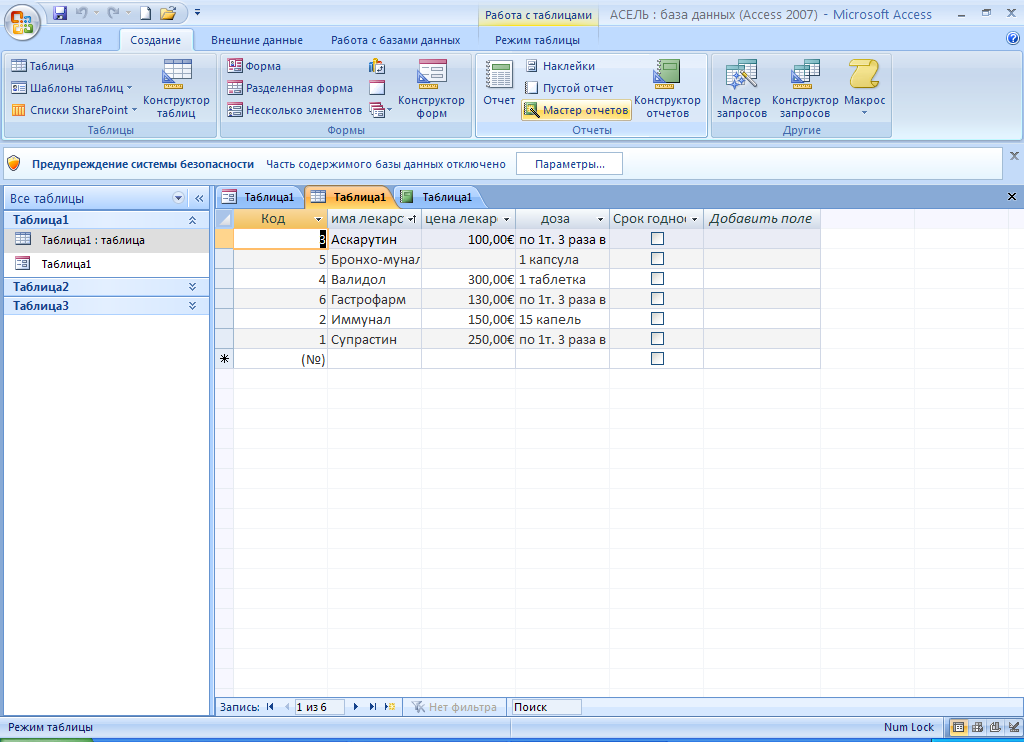Open Конструктор запросов

pos(805,89)
